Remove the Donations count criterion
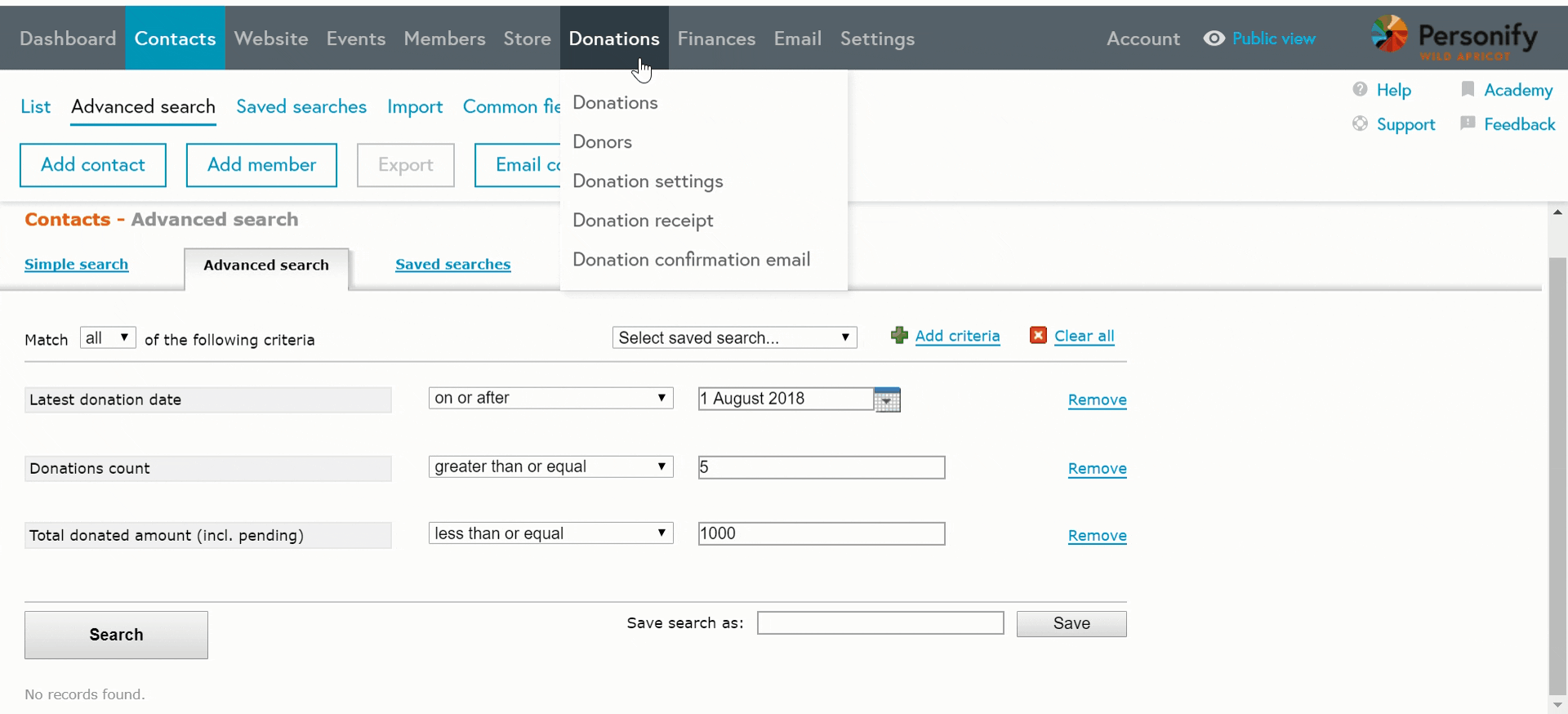 1097,469
